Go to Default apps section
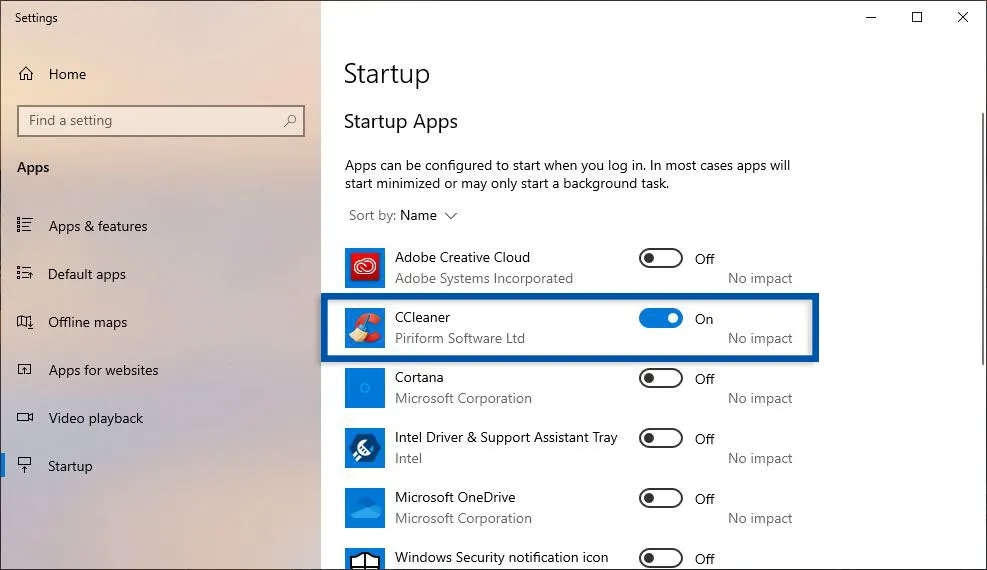The height and width of the screenshot is (570, 987). pyautogui.click(x=87, y=274)
